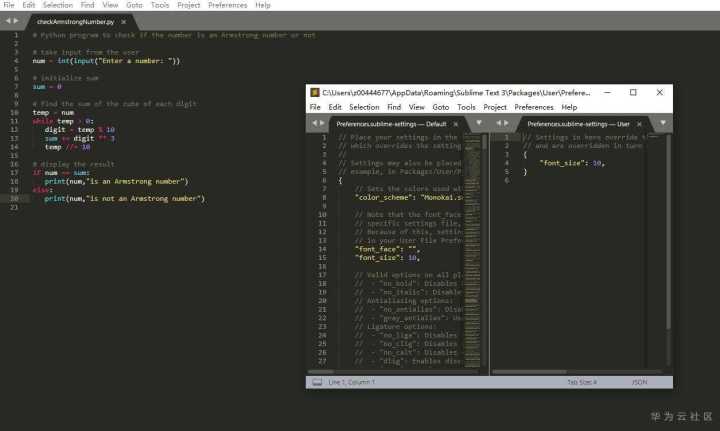Open Goto menu in main editor window
The width and height of the screenshot is (720, 431).
point(134,5)
